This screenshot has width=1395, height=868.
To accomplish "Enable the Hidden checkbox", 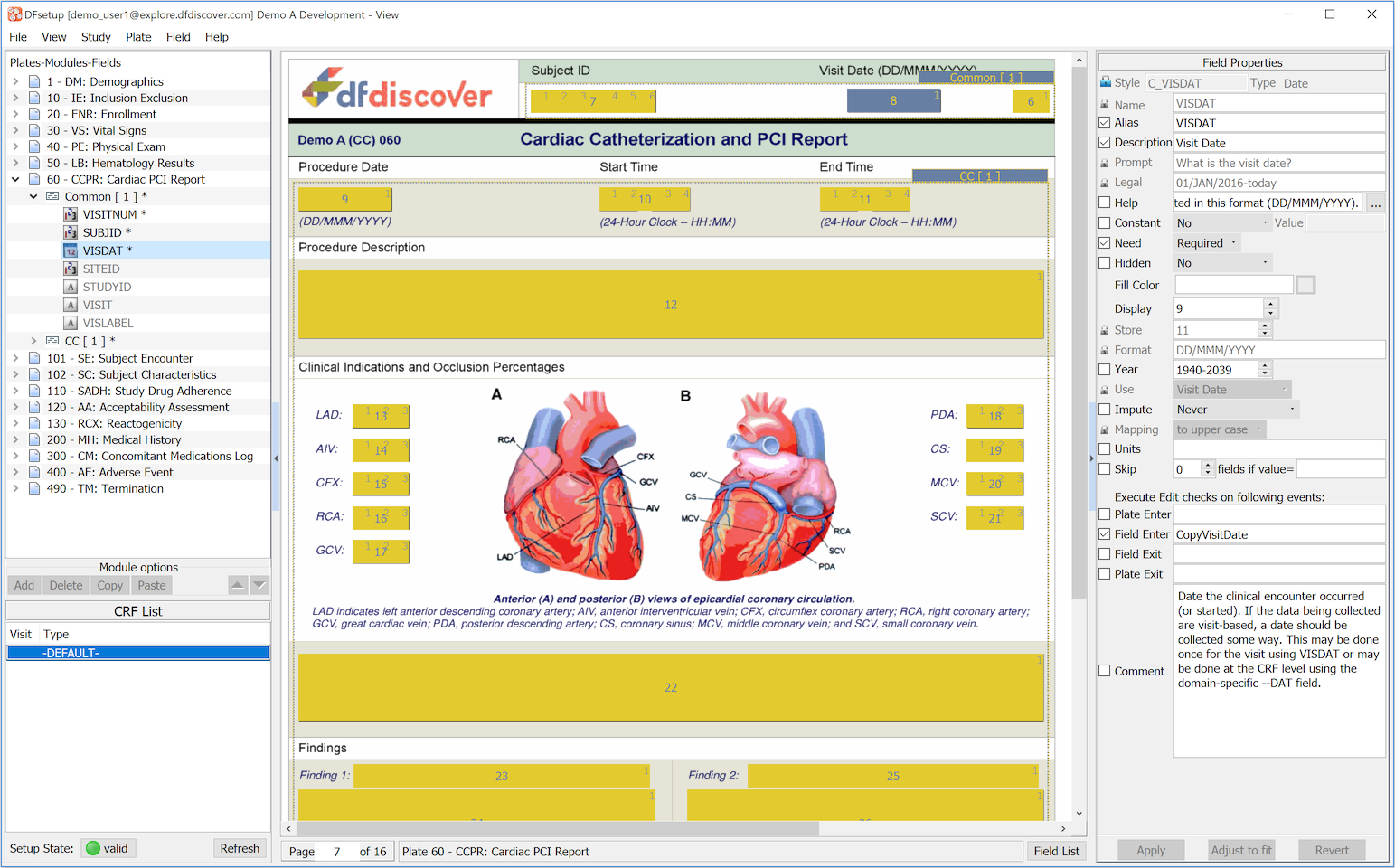I will (1105, 263).
